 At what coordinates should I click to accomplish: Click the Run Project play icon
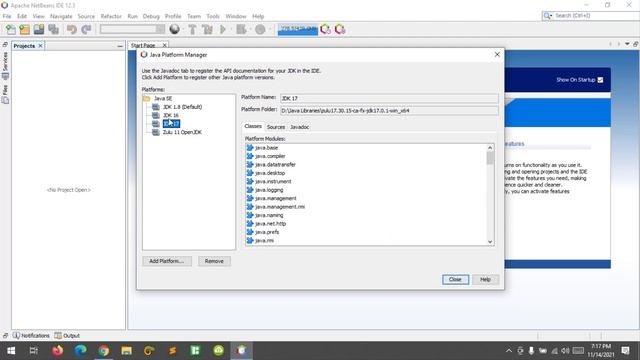coord(223,29)
